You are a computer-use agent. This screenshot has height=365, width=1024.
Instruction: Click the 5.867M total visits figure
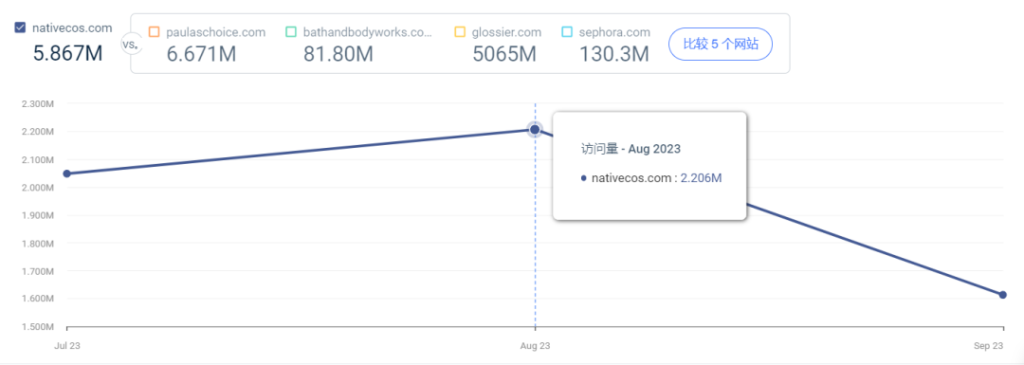68,52
